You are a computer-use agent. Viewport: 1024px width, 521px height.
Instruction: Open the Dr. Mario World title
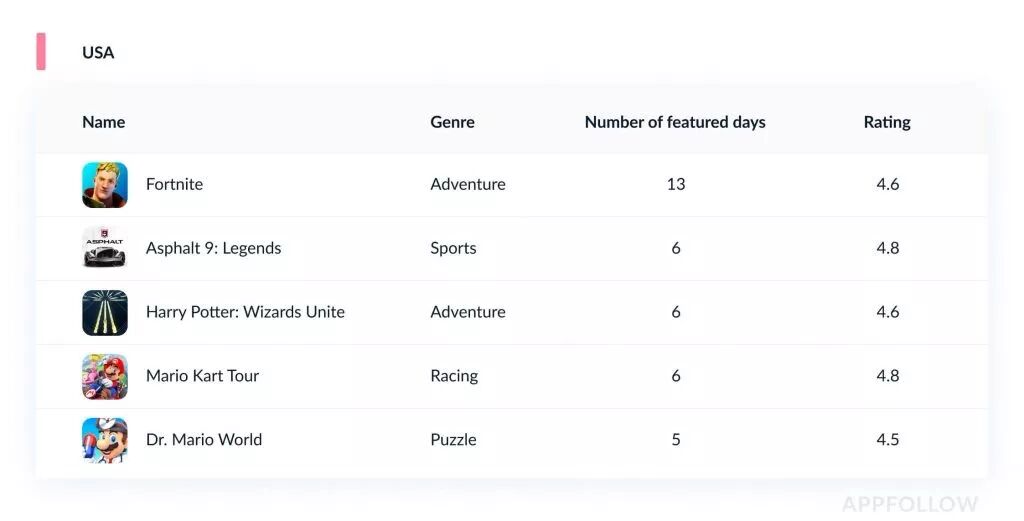coord(204,440)
